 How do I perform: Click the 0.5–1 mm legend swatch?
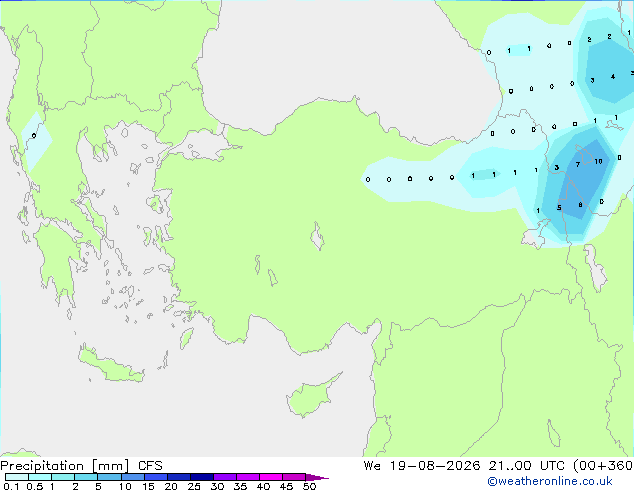[x=40, y=477]
